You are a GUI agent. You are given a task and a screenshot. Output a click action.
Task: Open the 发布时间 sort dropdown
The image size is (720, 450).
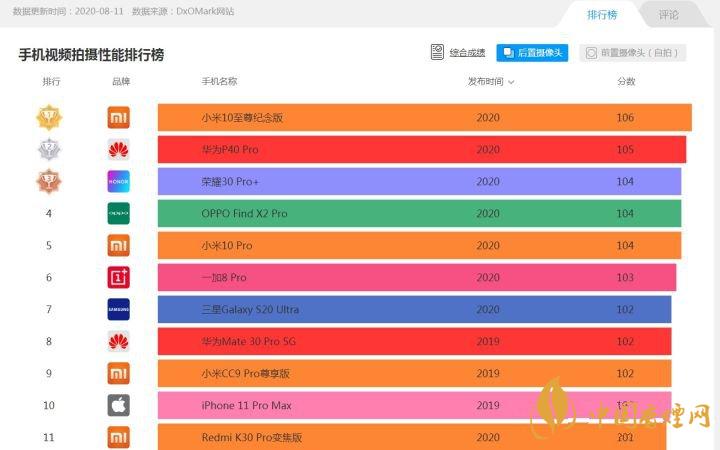tap(491, 81)
